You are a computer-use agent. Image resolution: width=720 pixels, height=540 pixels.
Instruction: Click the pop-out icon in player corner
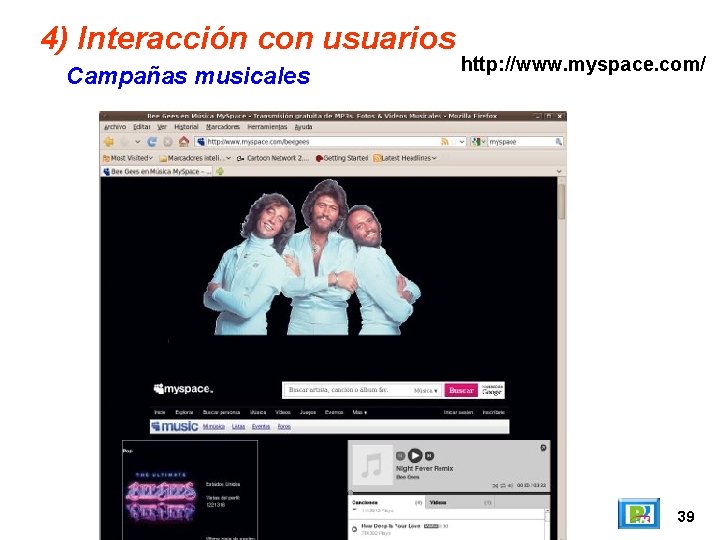click(x=543, y=448)
